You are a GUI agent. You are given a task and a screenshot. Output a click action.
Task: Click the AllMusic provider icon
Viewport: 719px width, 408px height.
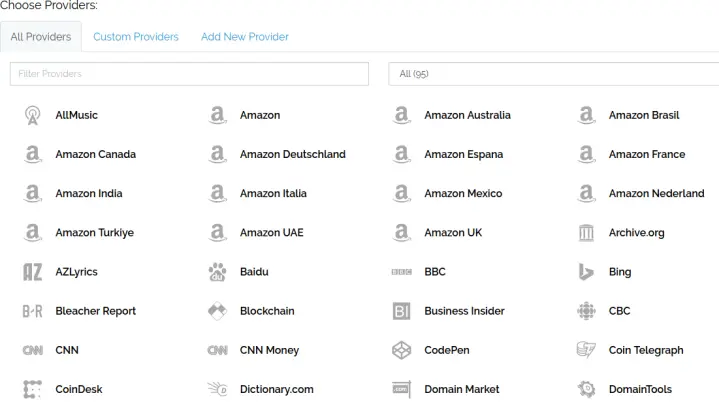tap(33, 115)
